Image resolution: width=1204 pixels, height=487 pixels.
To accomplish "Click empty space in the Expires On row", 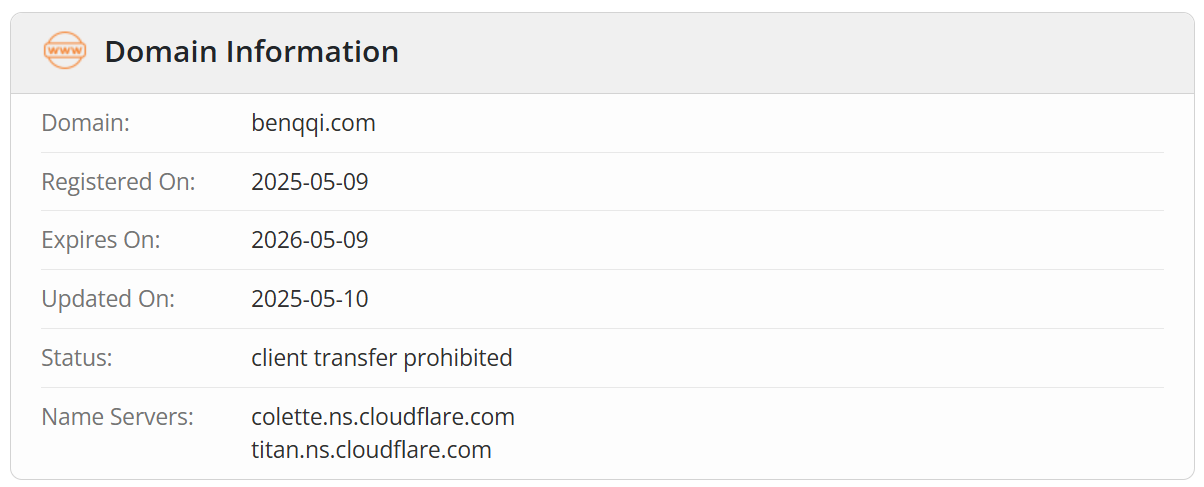I will tap(760, 240).
